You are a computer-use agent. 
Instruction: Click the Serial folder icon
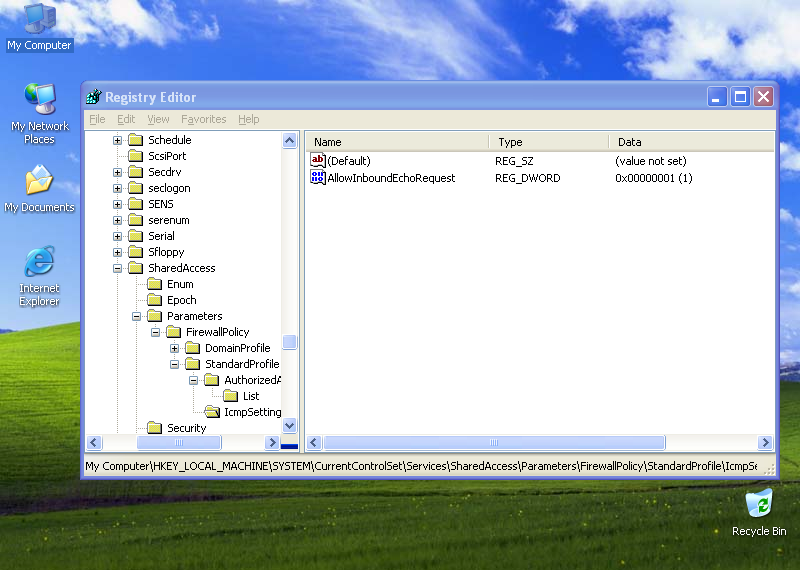pyautogui.click(x=136, y=236)
